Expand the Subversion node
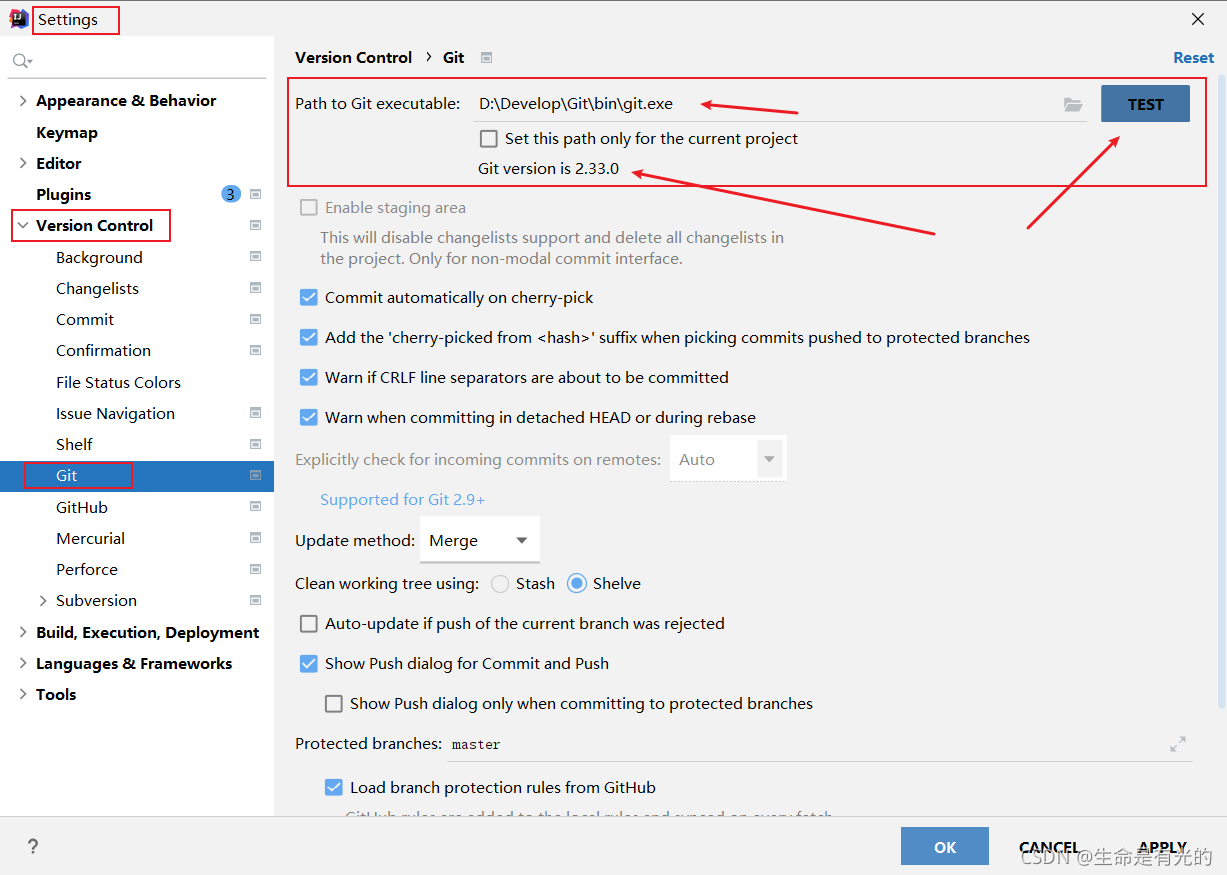 (43, 601)
